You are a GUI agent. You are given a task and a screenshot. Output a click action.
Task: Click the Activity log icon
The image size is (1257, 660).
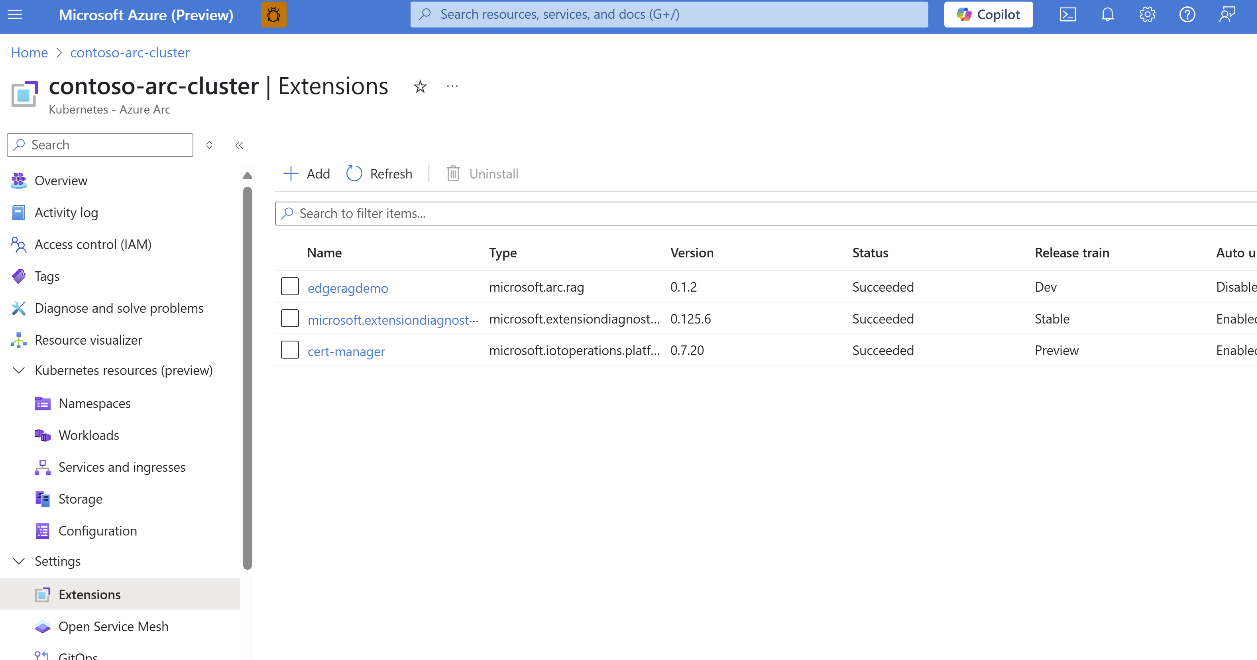(x=18, y=213)
